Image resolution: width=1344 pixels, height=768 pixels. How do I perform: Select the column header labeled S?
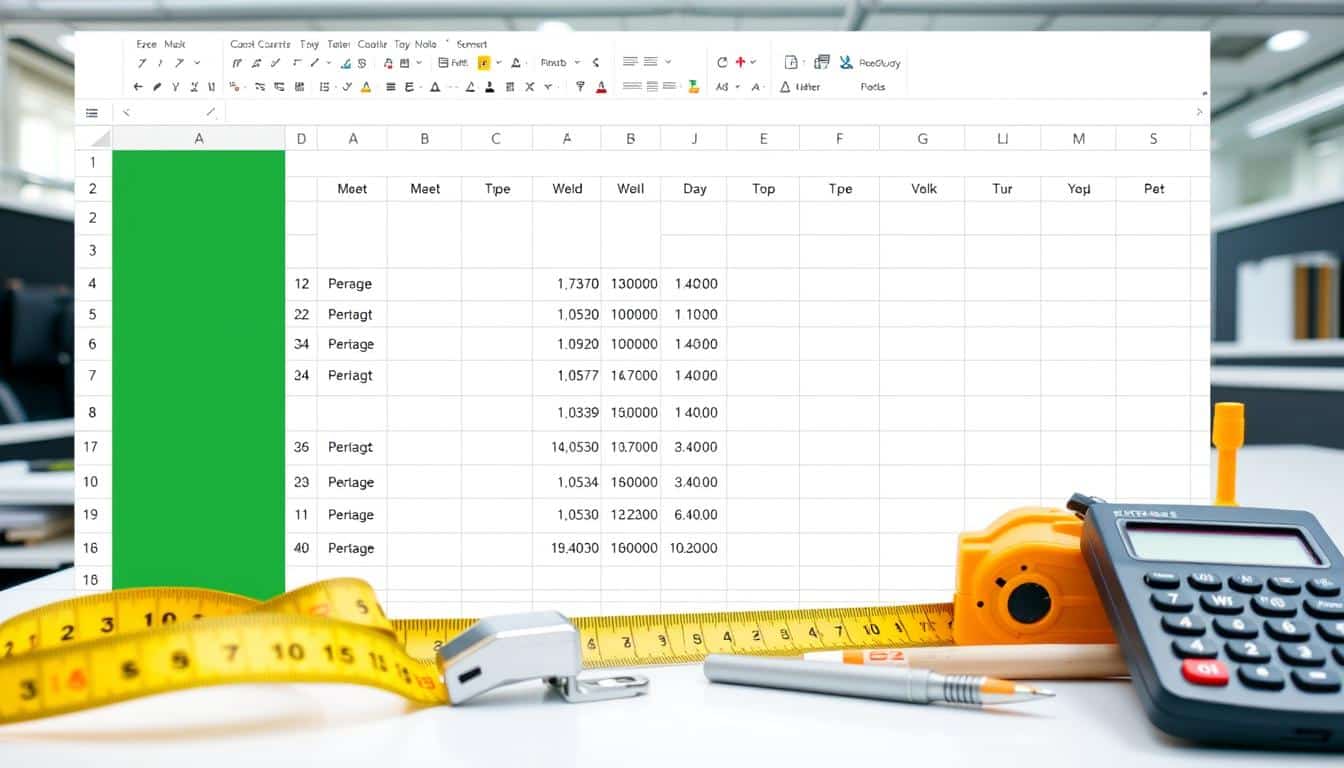point(1153,139)
